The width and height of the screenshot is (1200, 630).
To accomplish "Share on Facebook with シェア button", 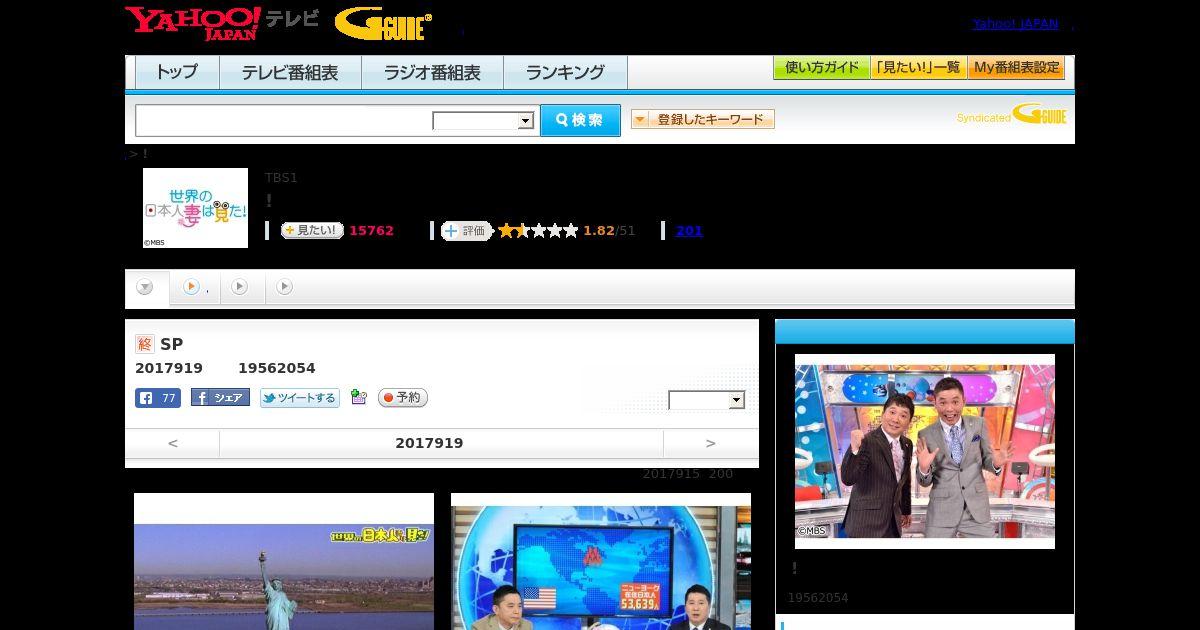I will pyautogui.click(x=220, y=398).
